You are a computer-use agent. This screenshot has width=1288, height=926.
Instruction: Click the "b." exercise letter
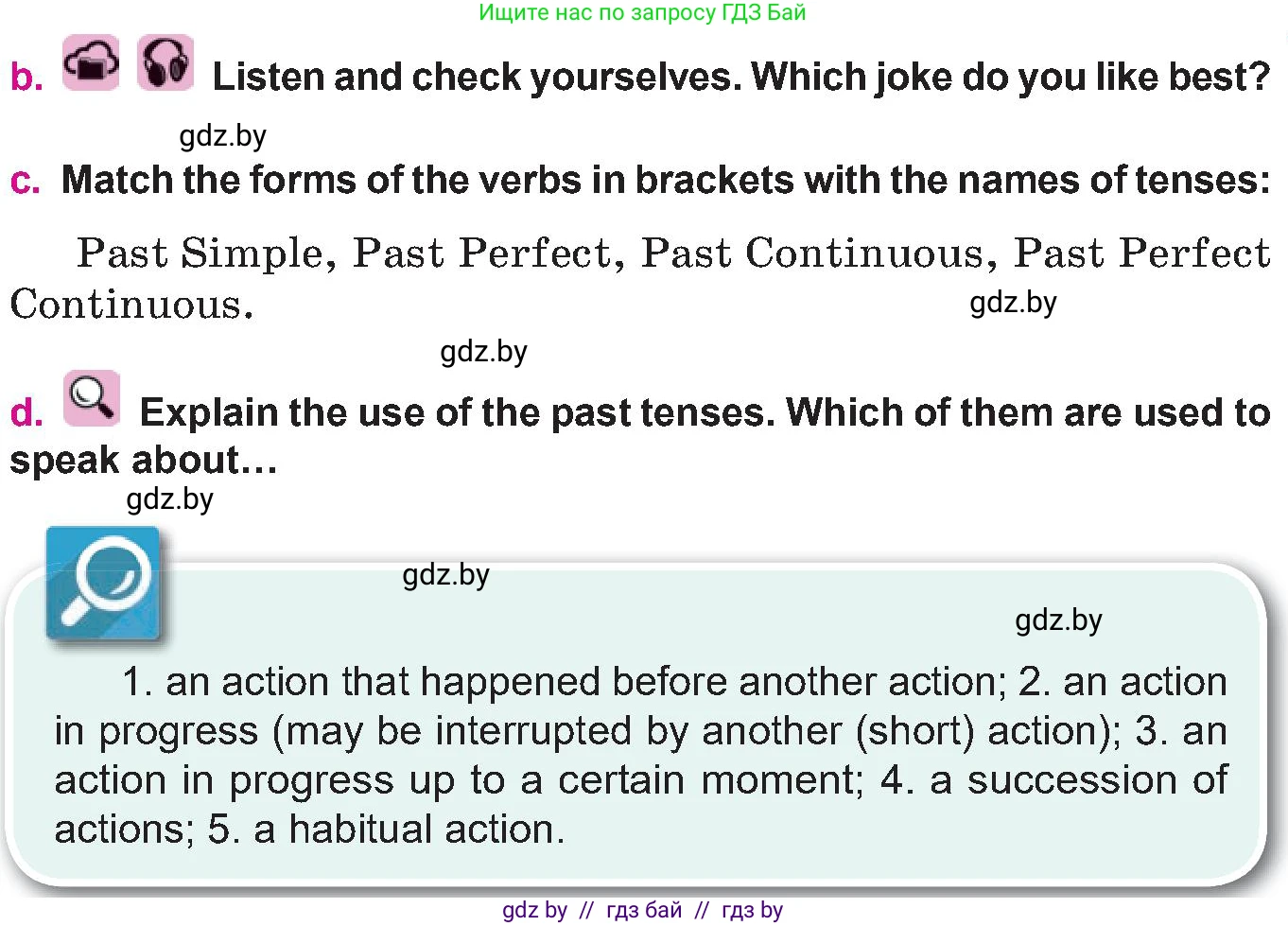click(x=26, y=78)
